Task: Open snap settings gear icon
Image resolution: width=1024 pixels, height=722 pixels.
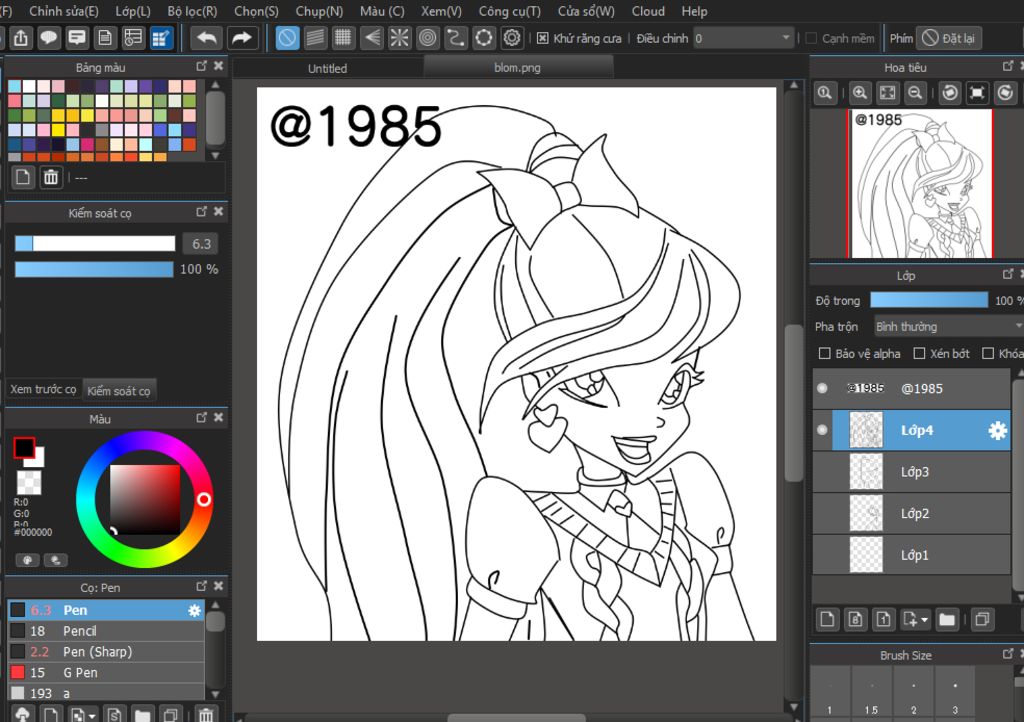Action: pos(512,38)
